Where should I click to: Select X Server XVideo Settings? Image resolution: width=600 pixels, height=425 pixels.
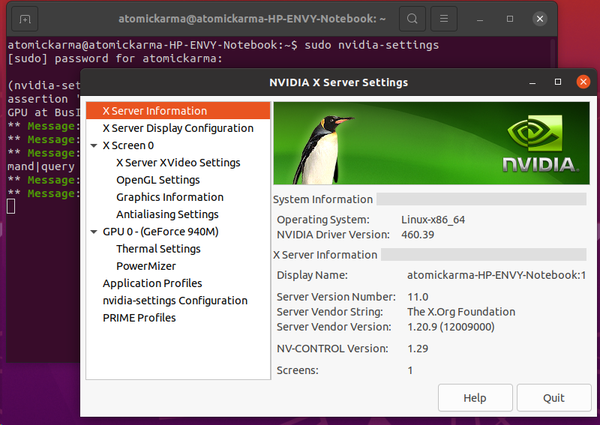pyautogui.click(x=178, y=163)
